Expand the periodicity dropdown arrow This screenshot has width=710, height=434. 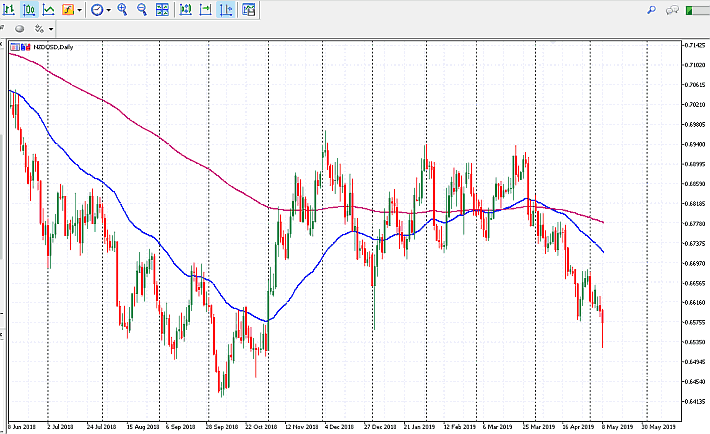108,10
